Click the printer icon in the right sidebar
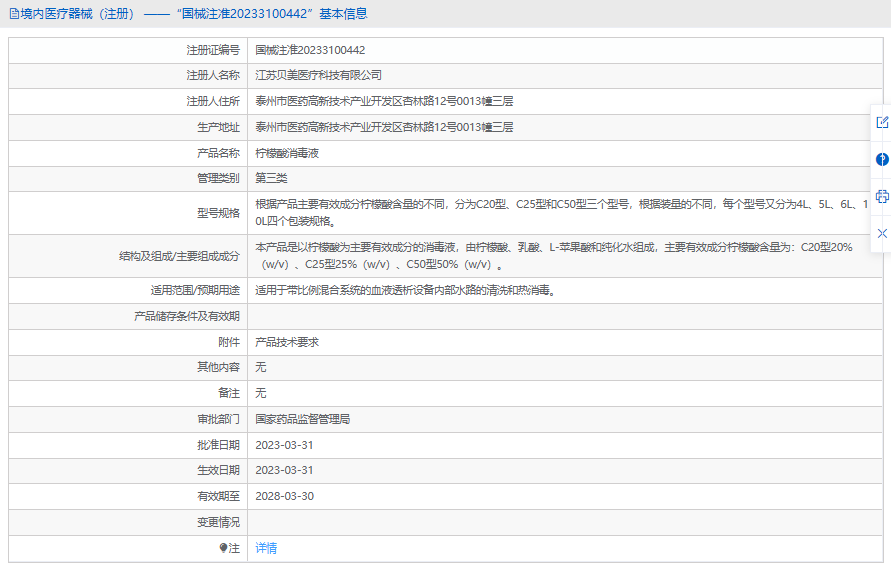Screen dimensions: 891x571 (x=882, y=197)
